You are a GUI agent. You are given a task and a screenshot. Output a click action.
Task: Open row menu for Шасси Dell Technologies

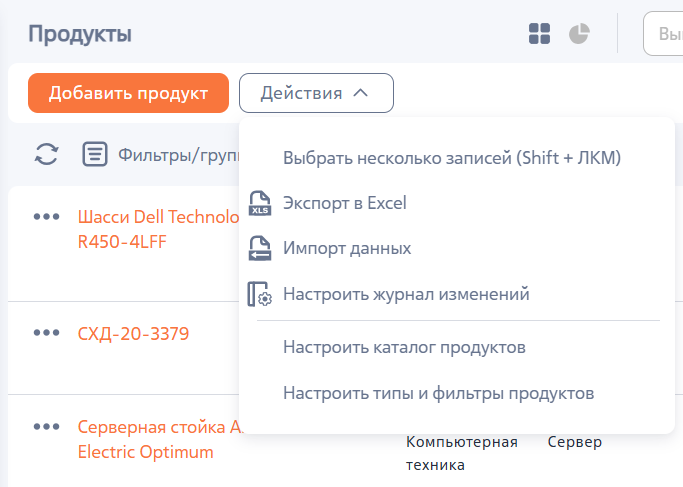point(47,216)
